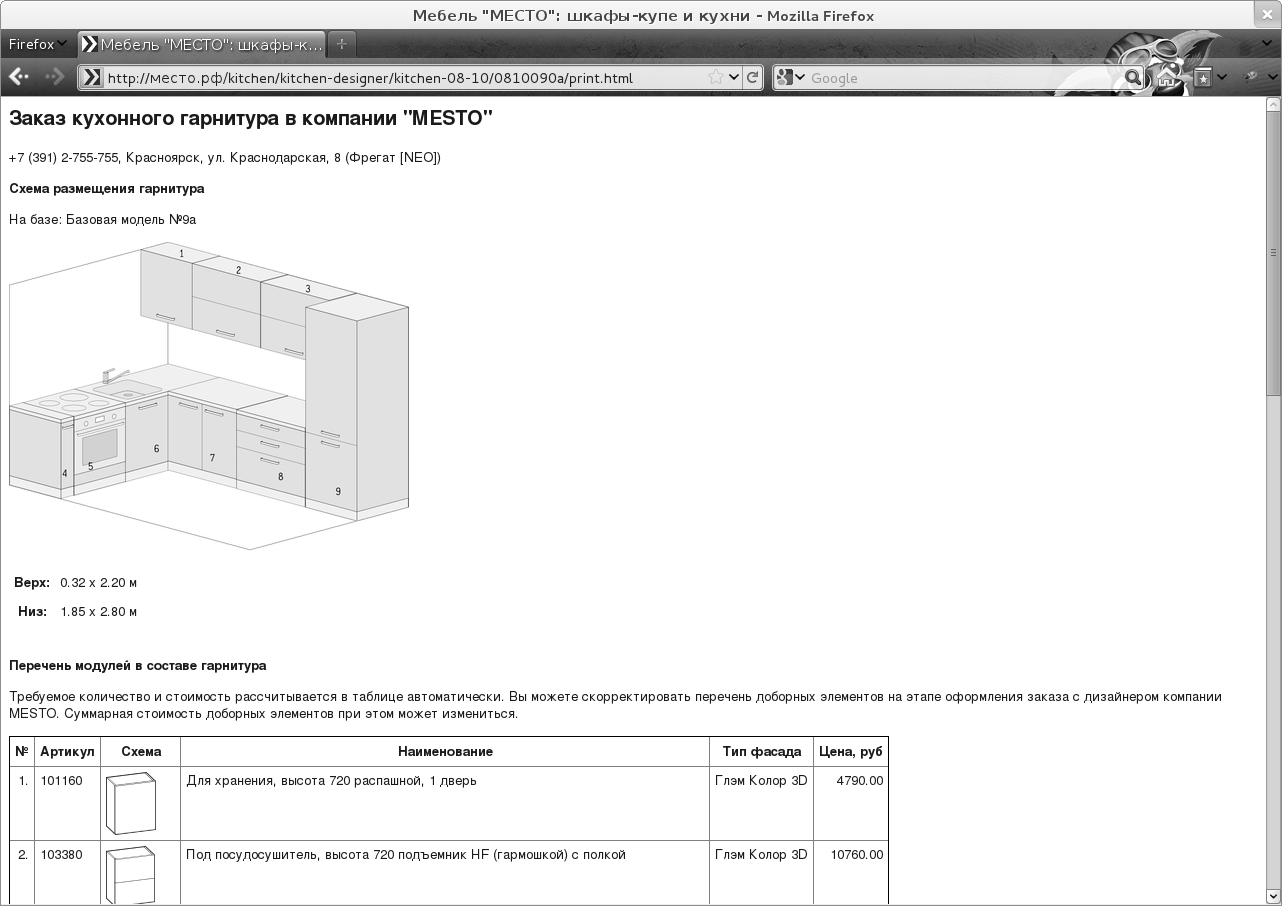This screenshot has height=906, width=1282.
Task: Click the module 101160 cabinet scheme thumbnail
Action: pyautogui.click(x=130, y=803)
